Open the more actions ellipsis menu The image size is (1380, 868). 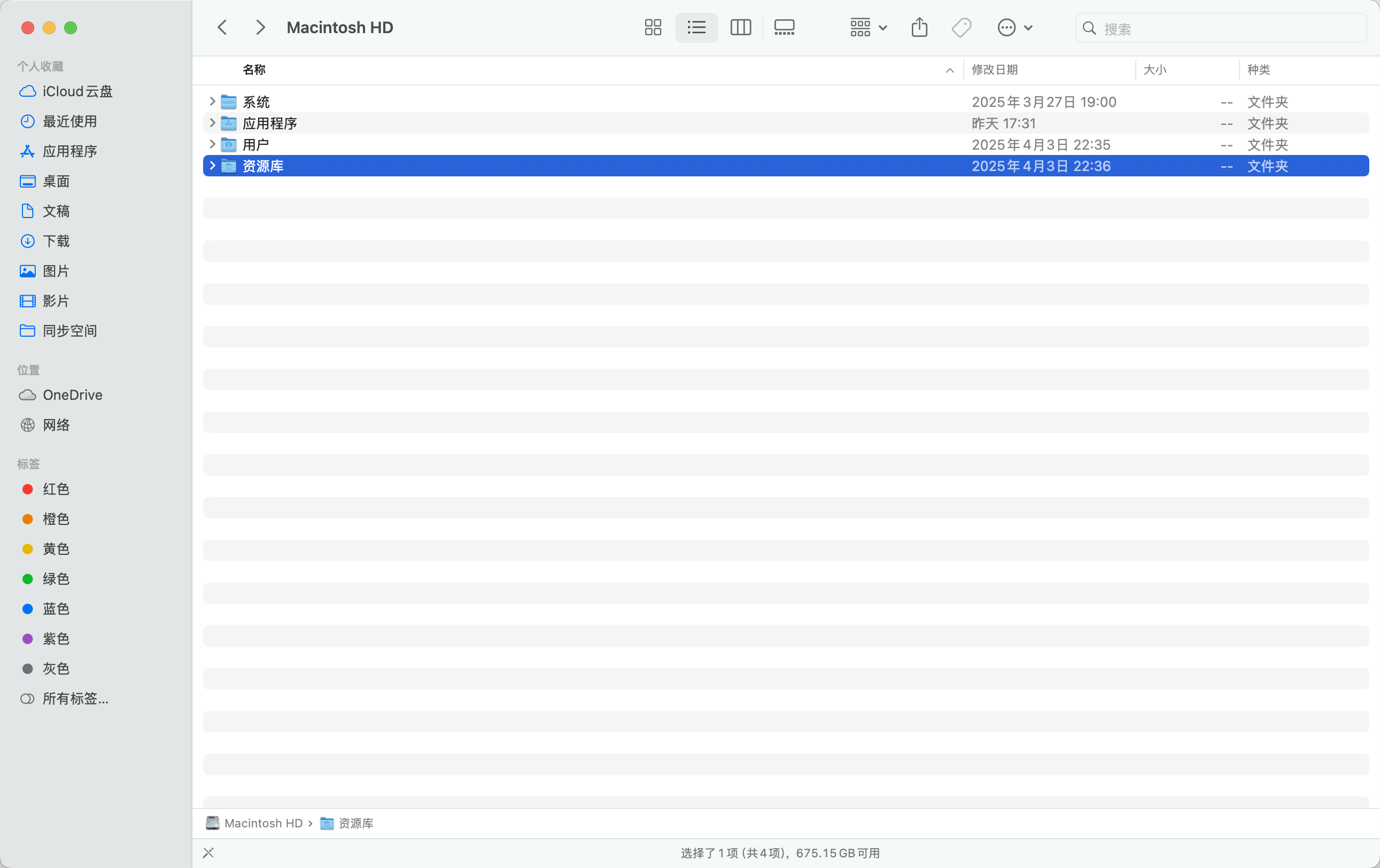(1014, 27)
